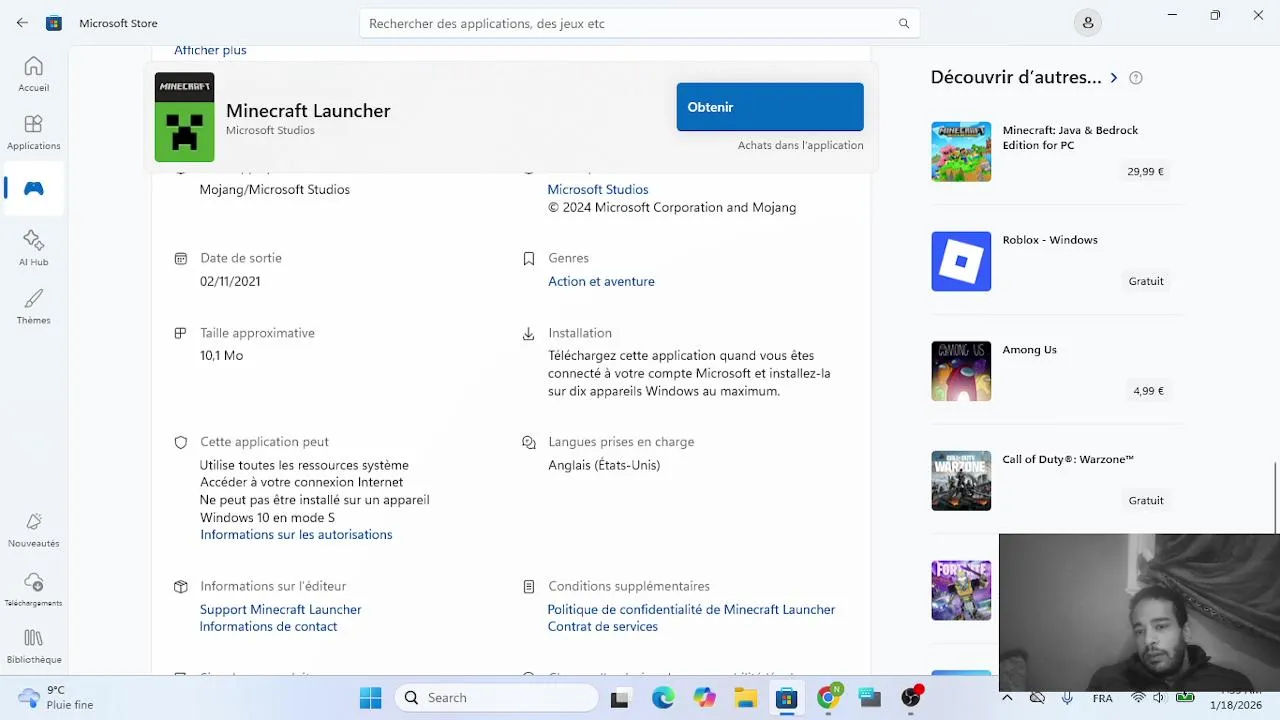Click the Wi-Fi network tray icon

(x=1138, y=698)
